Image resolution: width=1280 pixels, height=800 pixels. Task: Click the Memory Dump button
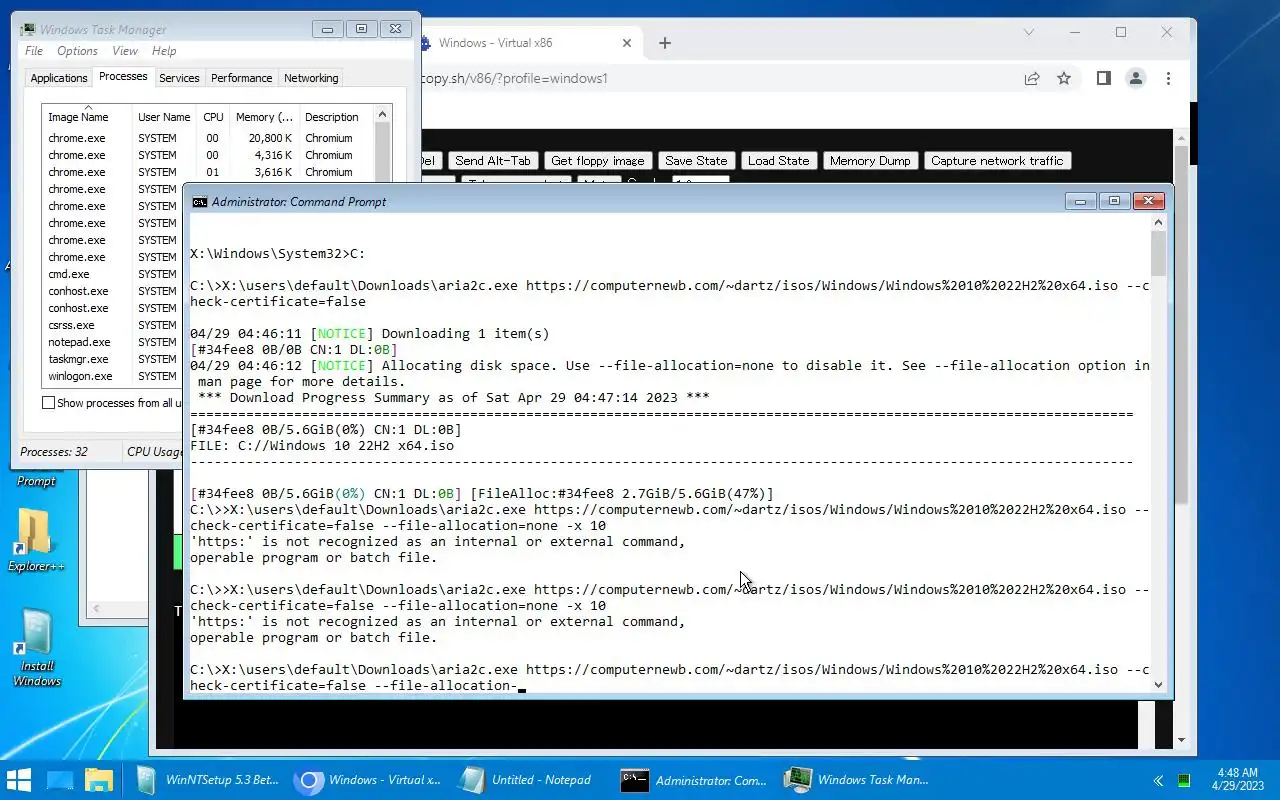[870, 161]
